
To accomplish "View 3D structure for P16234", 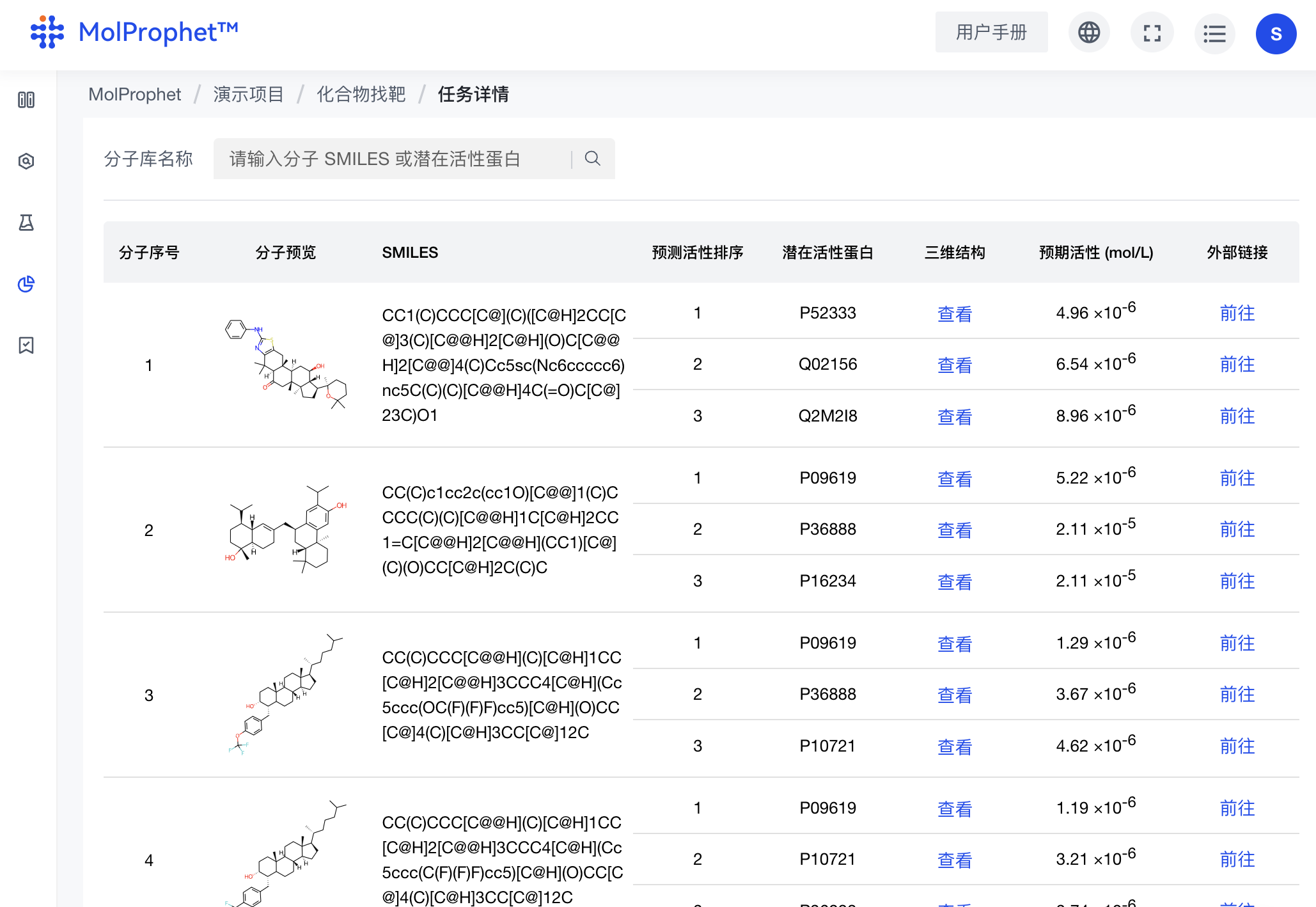I will pyautogui.click(x=955, y=581).
